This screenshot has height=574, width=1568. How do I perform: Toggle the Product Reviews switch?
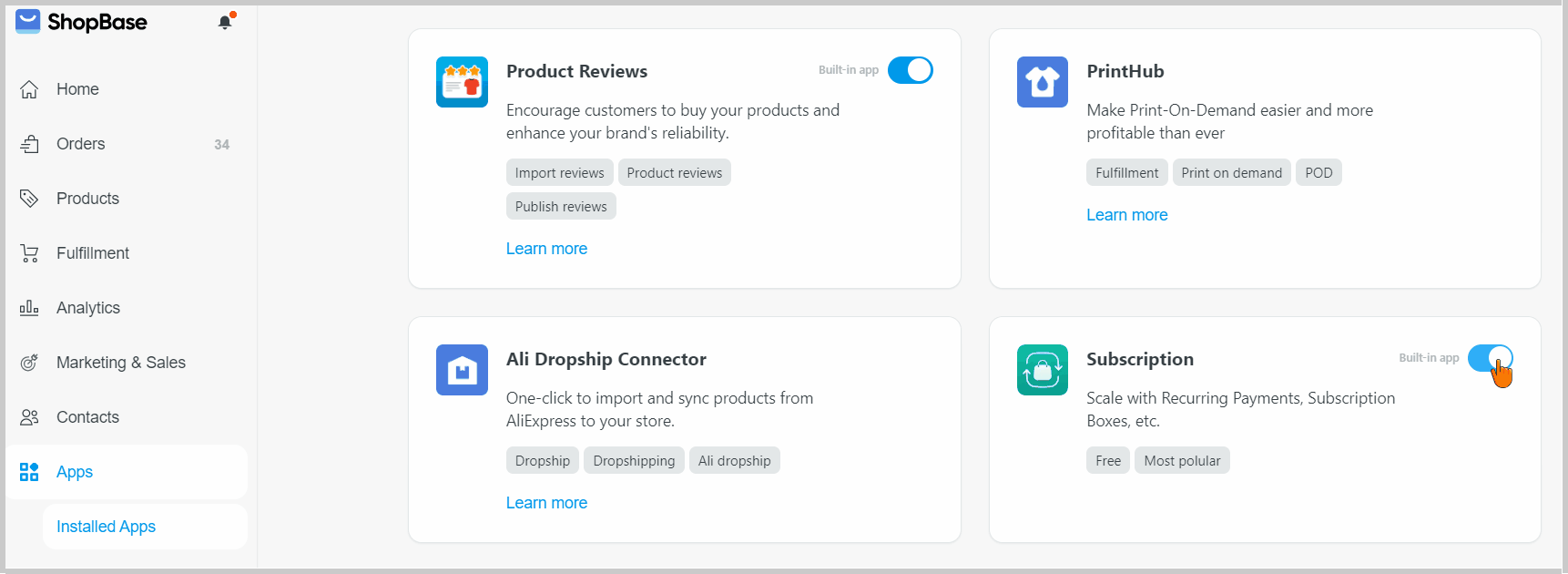pos(911,70)
